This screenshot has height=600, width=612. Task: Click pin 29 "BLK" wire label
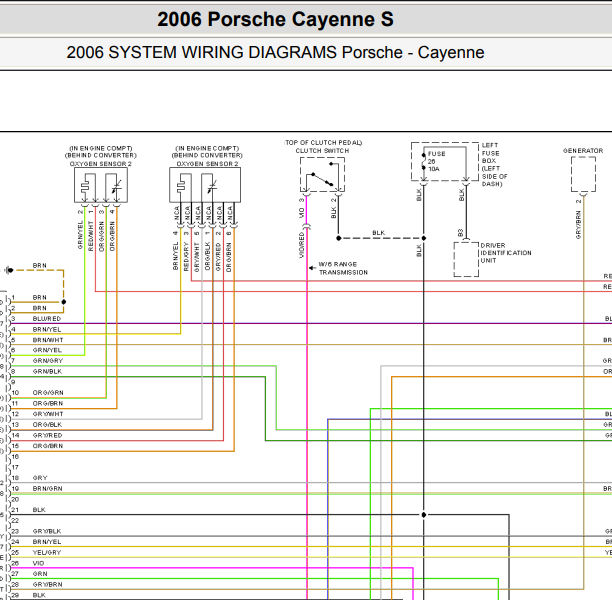pos(39,595)
